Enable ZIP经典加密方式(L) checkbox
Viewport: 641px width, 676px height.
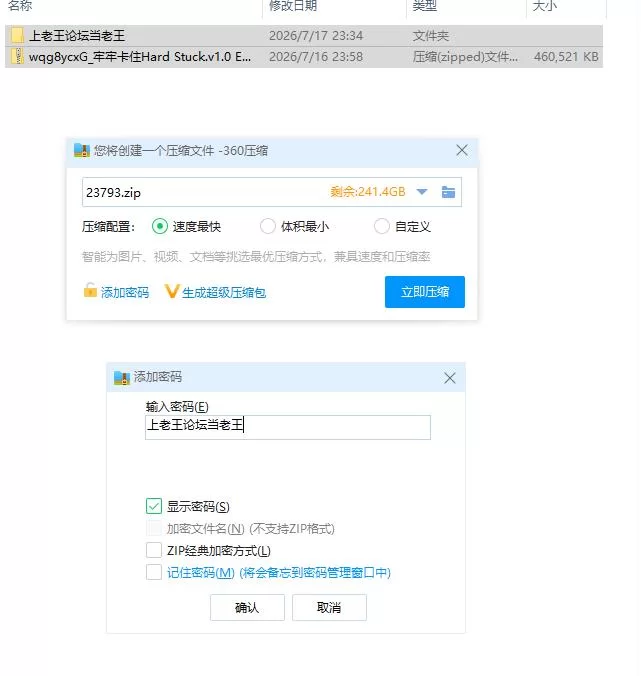pos(154,550)
